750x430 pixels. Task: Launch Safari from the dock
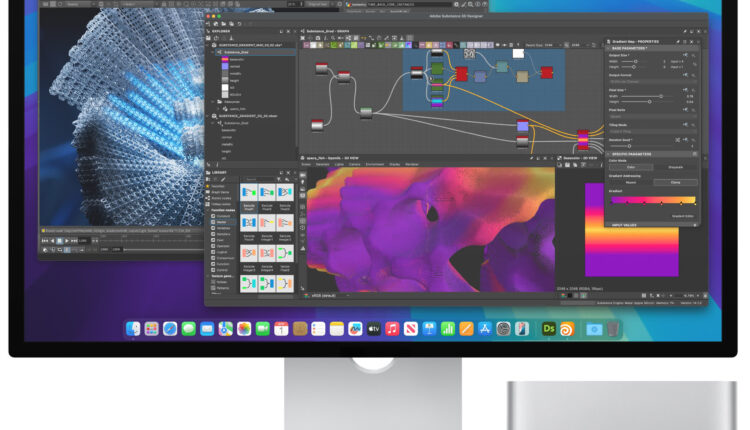click(x=170, y=329)
